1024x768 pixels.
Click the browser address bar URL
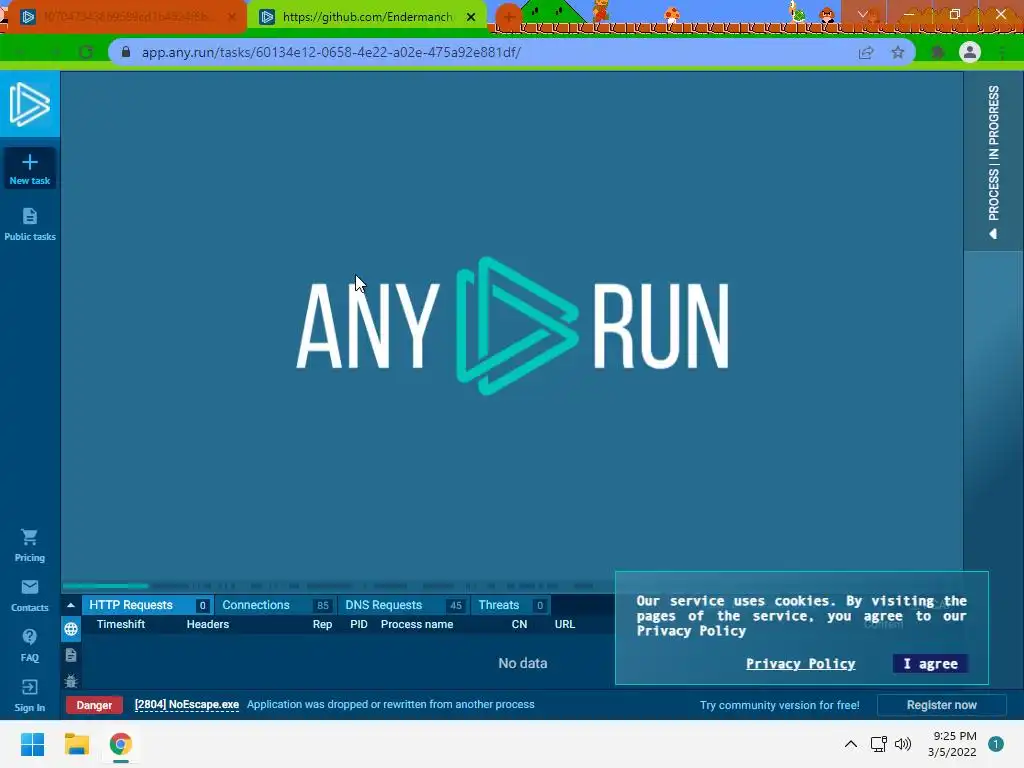tap(331, 52)
